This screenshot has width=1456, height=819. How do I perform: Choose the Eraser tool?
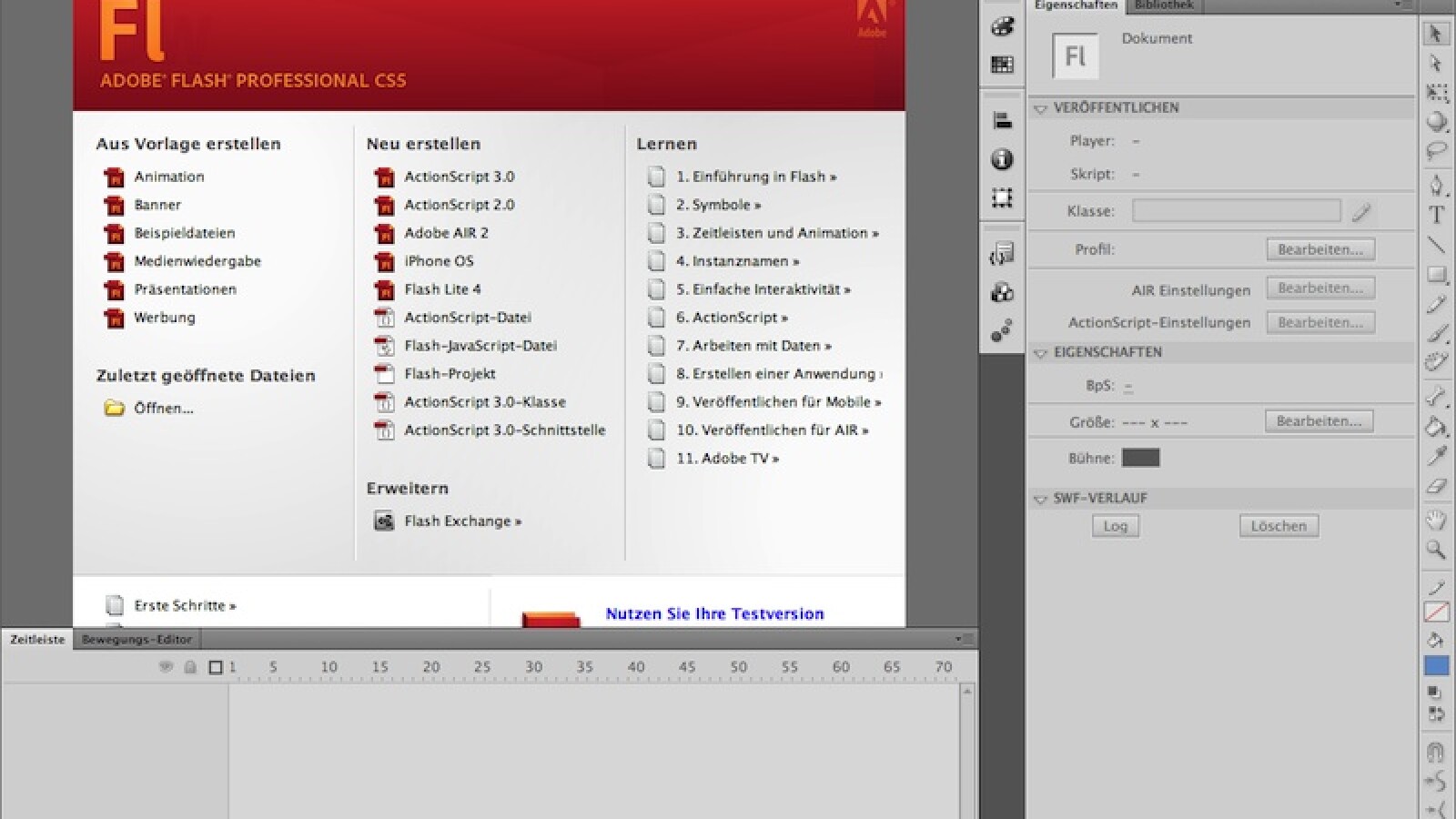tap(1436, 487)
